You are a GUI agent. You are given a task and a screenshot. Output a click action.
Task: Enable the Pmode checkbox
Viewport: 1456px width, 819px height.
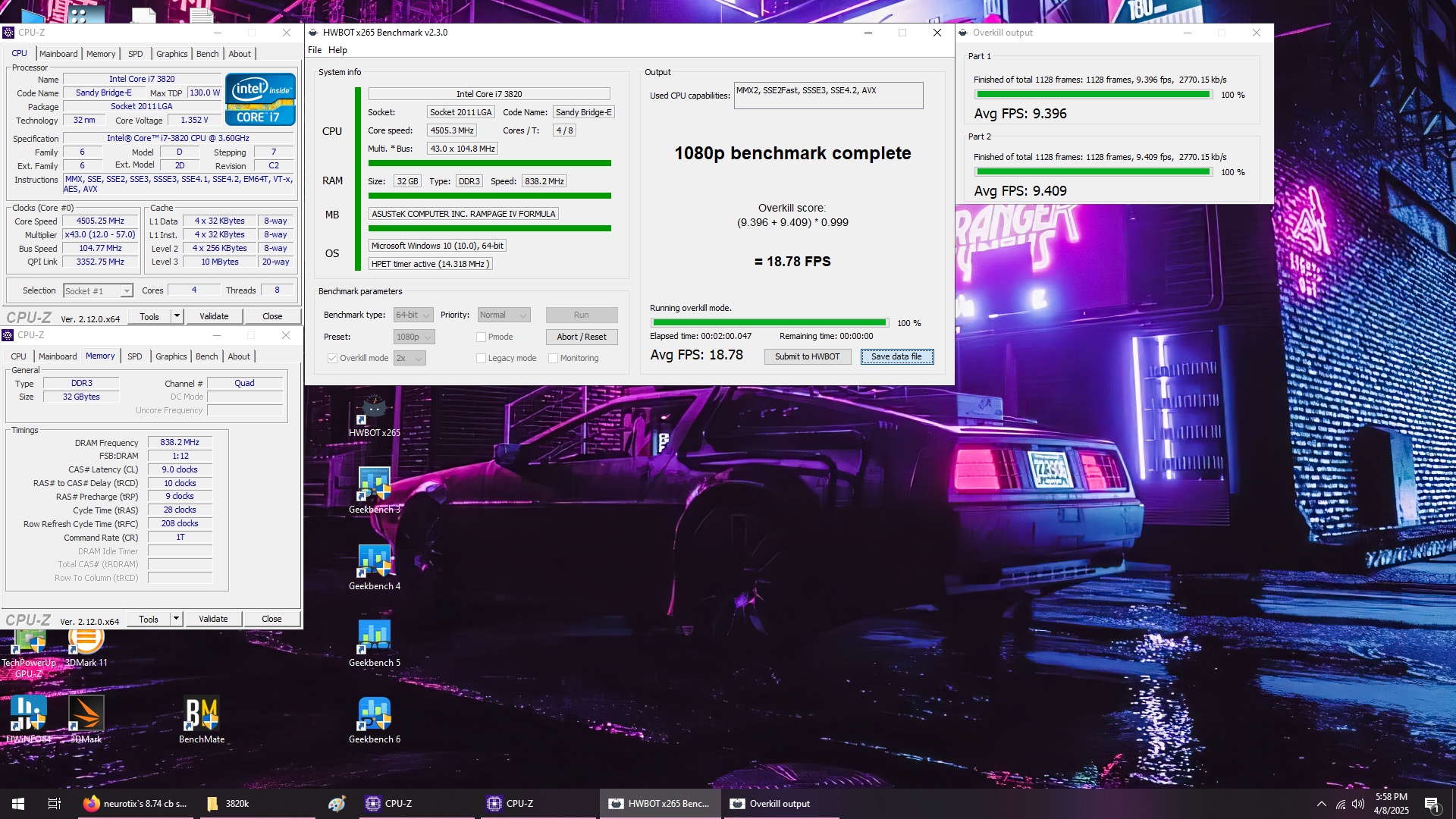(x=481, y=337)
